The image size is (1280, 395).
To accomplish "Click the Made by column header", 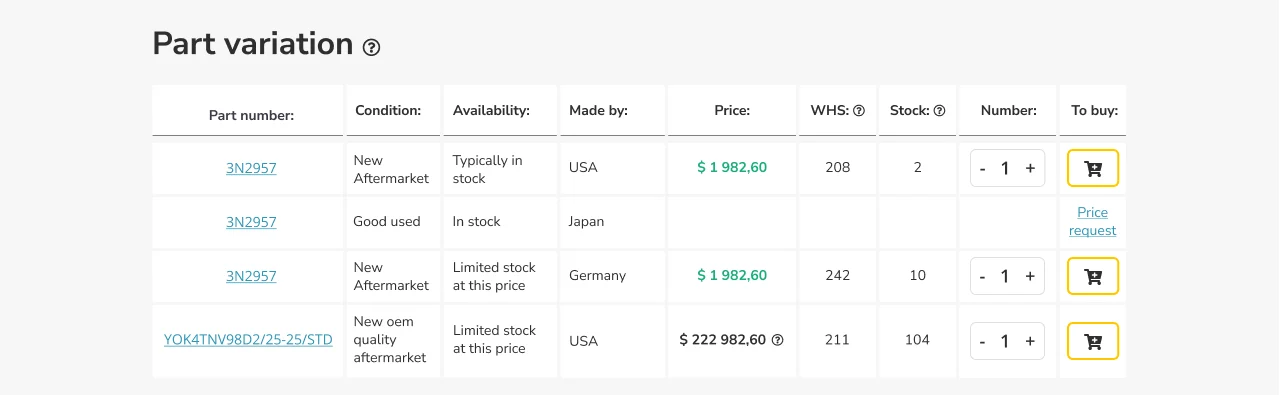I will pyautogui.click(x=598, y=111).
